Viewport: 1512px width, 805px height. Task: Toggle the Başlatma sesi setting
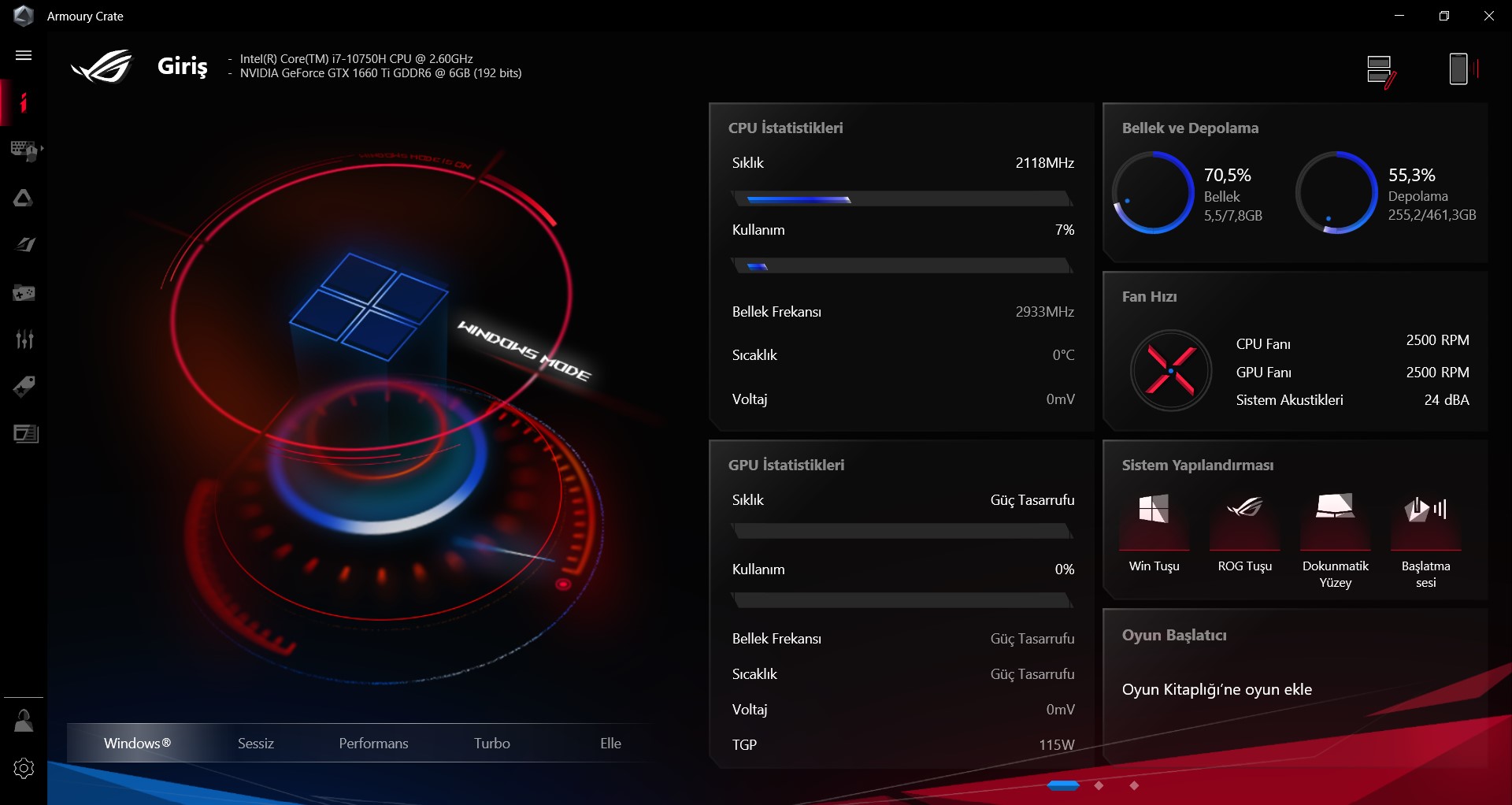pyautogui.click(x=1425, y=540)
